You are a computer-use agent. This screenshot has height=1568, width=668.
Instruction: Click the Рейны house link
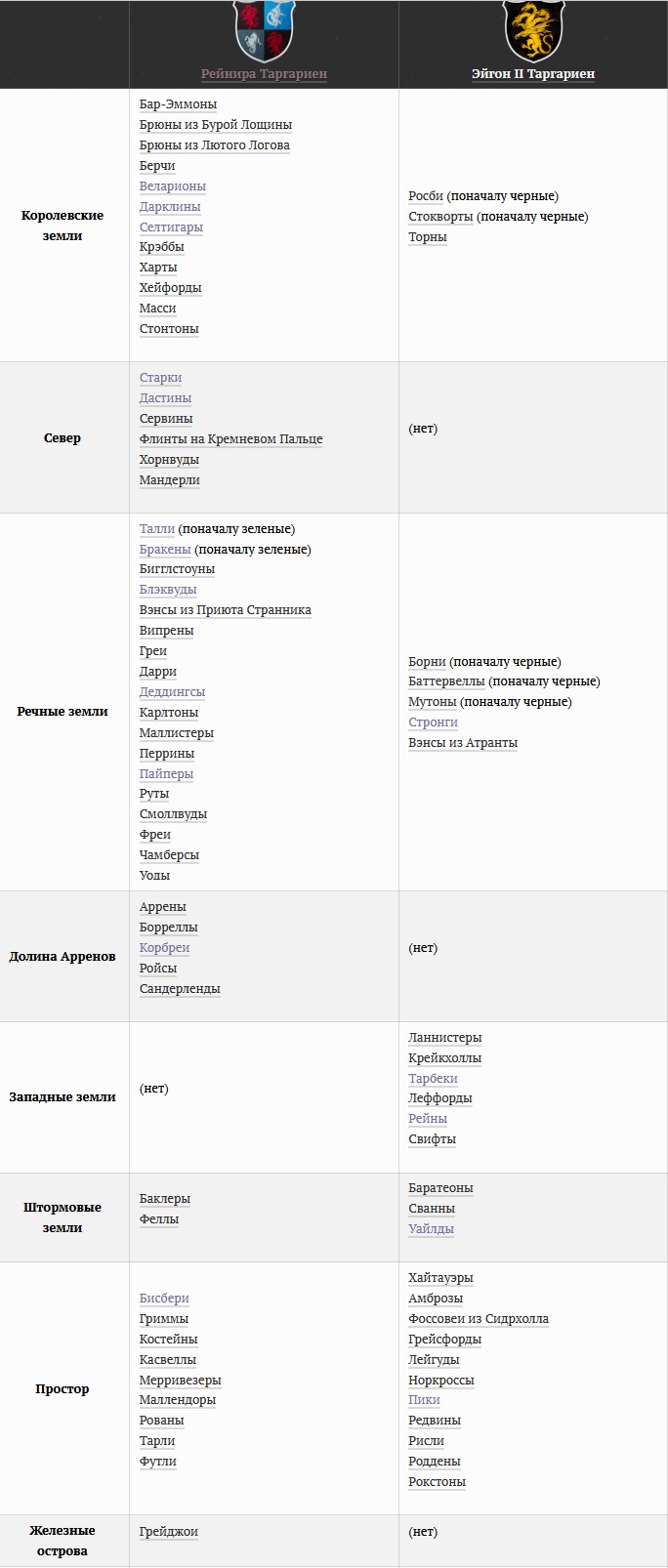428,1119
